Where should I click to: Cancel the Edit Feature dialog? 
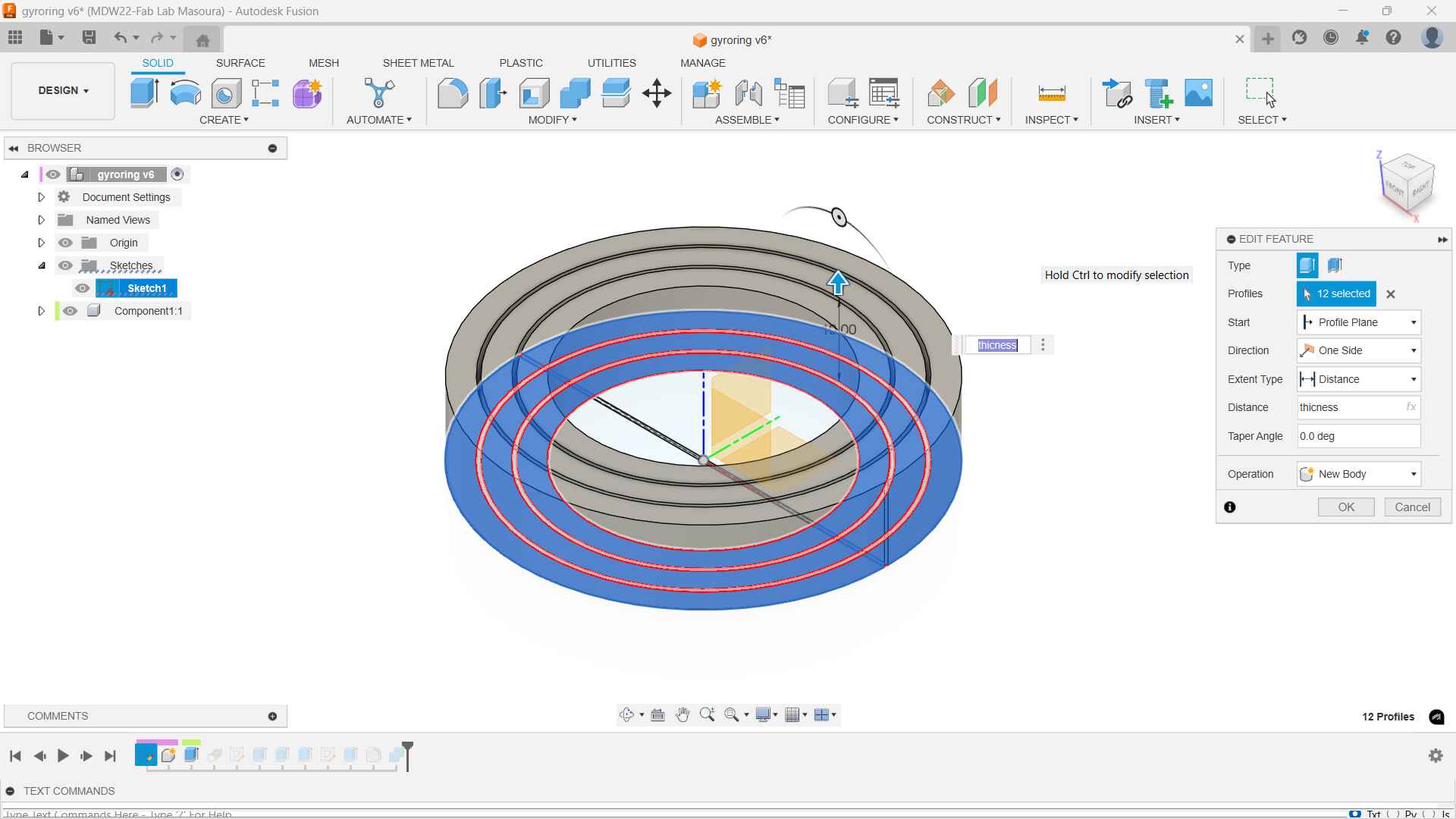(1412, 507)
